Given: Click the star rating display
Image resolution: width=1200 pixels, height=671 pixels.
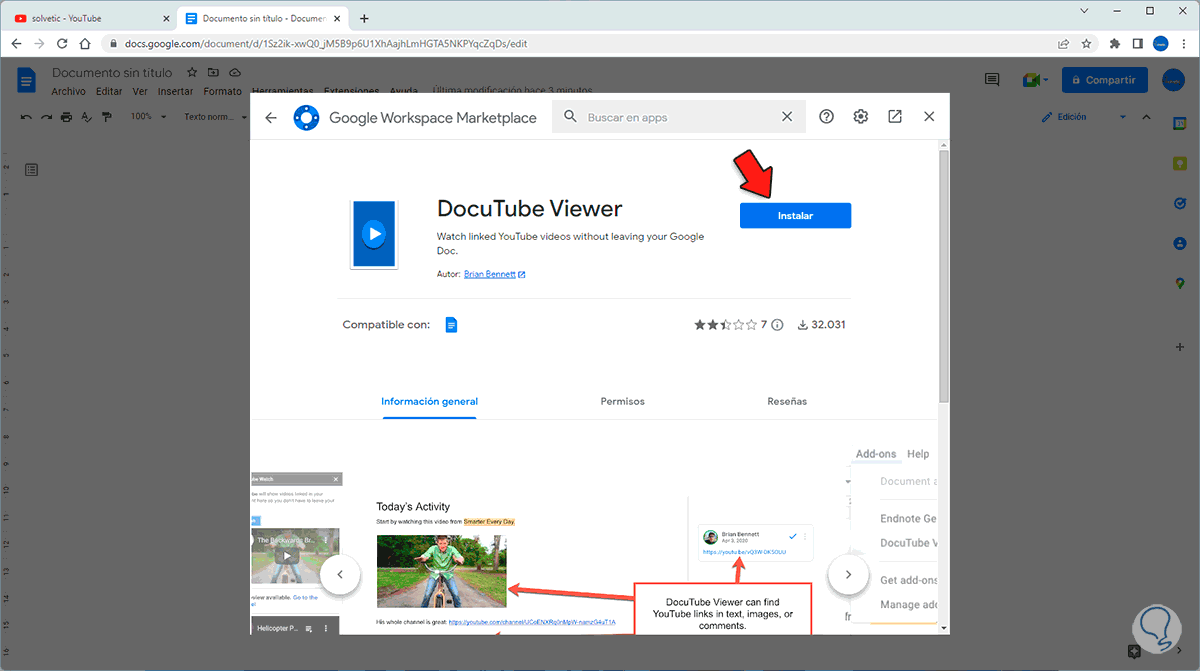Looking at the screenshot, I should [x=726, y=325].
